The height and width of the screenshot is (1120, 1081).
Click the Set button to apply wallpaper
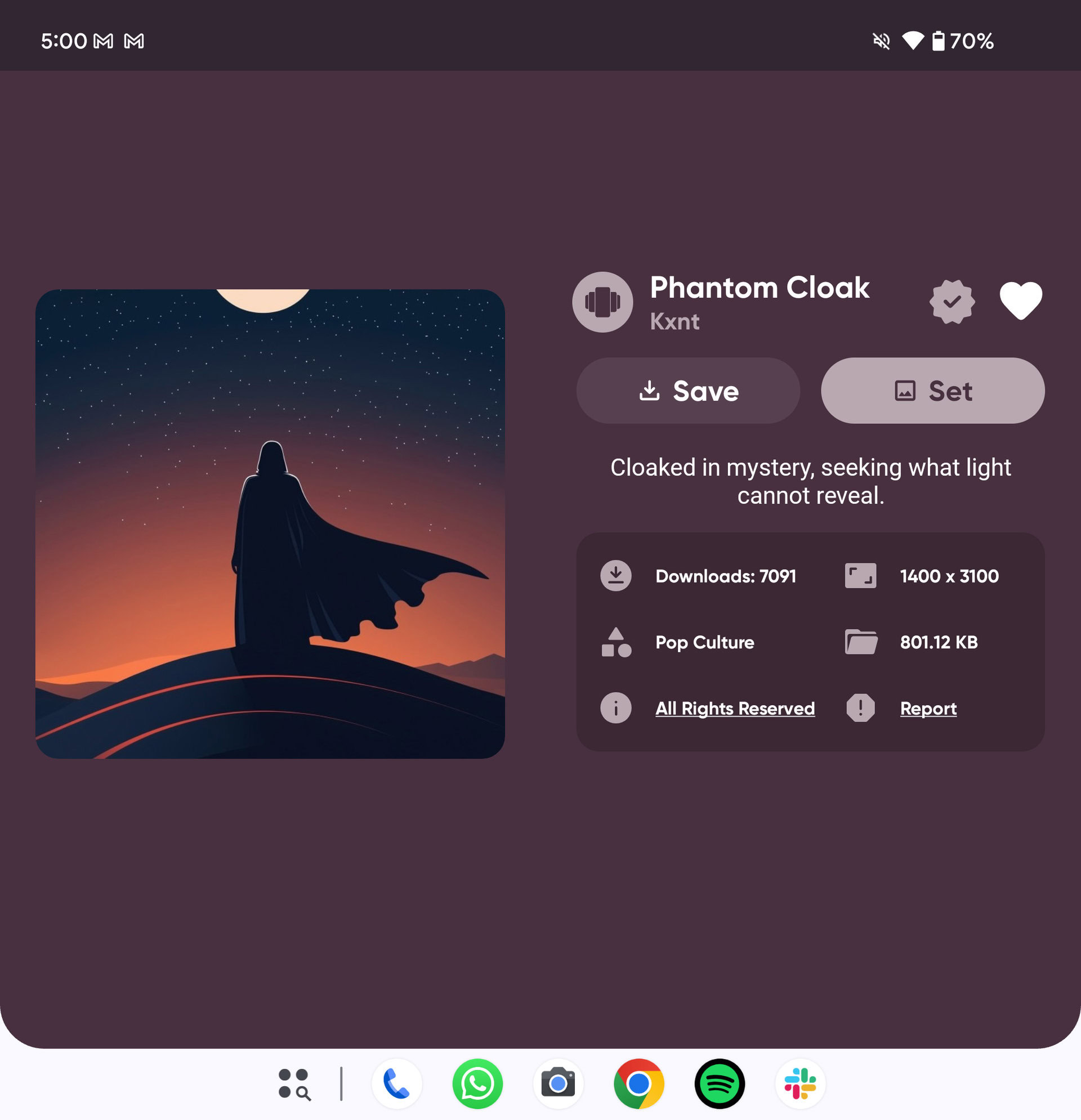coord(932,390)
